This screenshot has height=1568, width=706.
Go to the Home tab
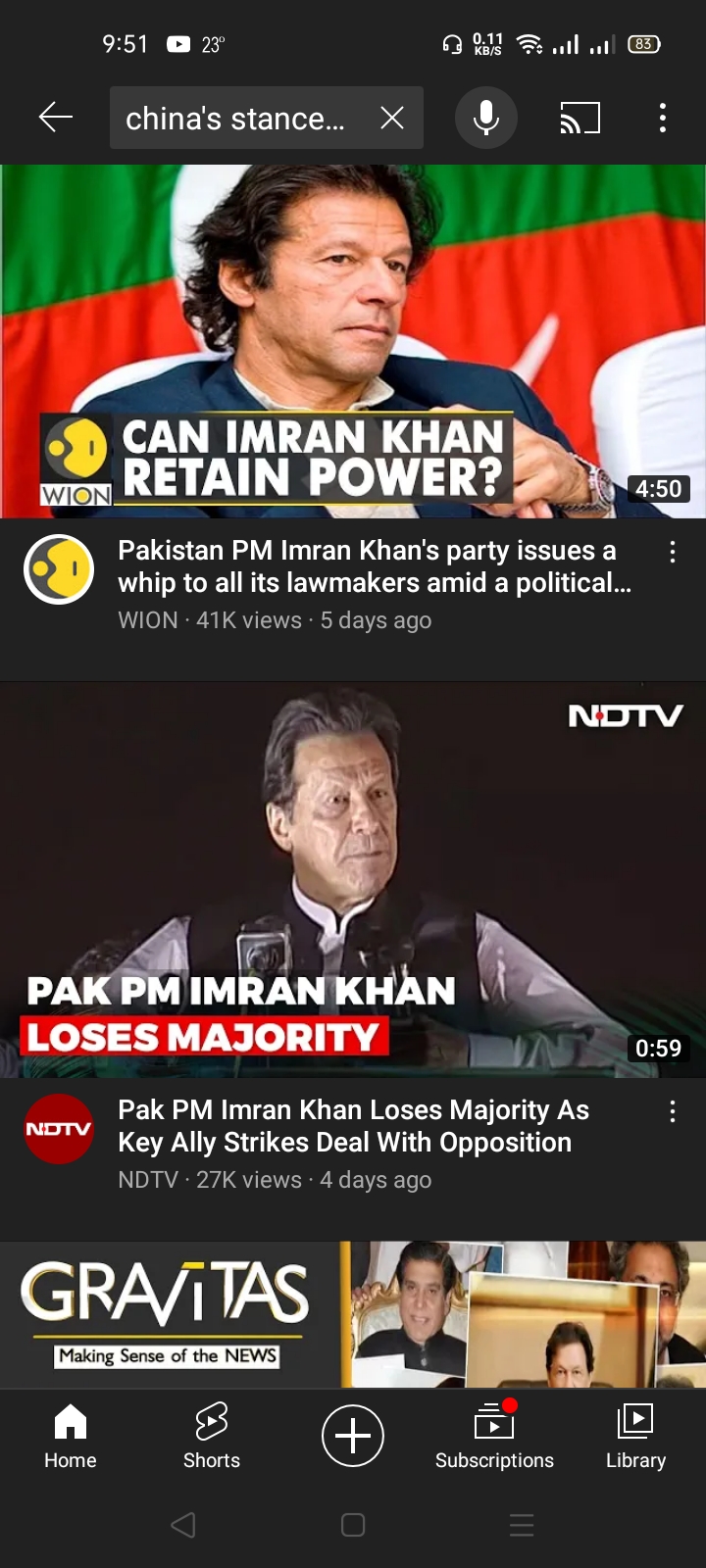tap(71, 1437)
